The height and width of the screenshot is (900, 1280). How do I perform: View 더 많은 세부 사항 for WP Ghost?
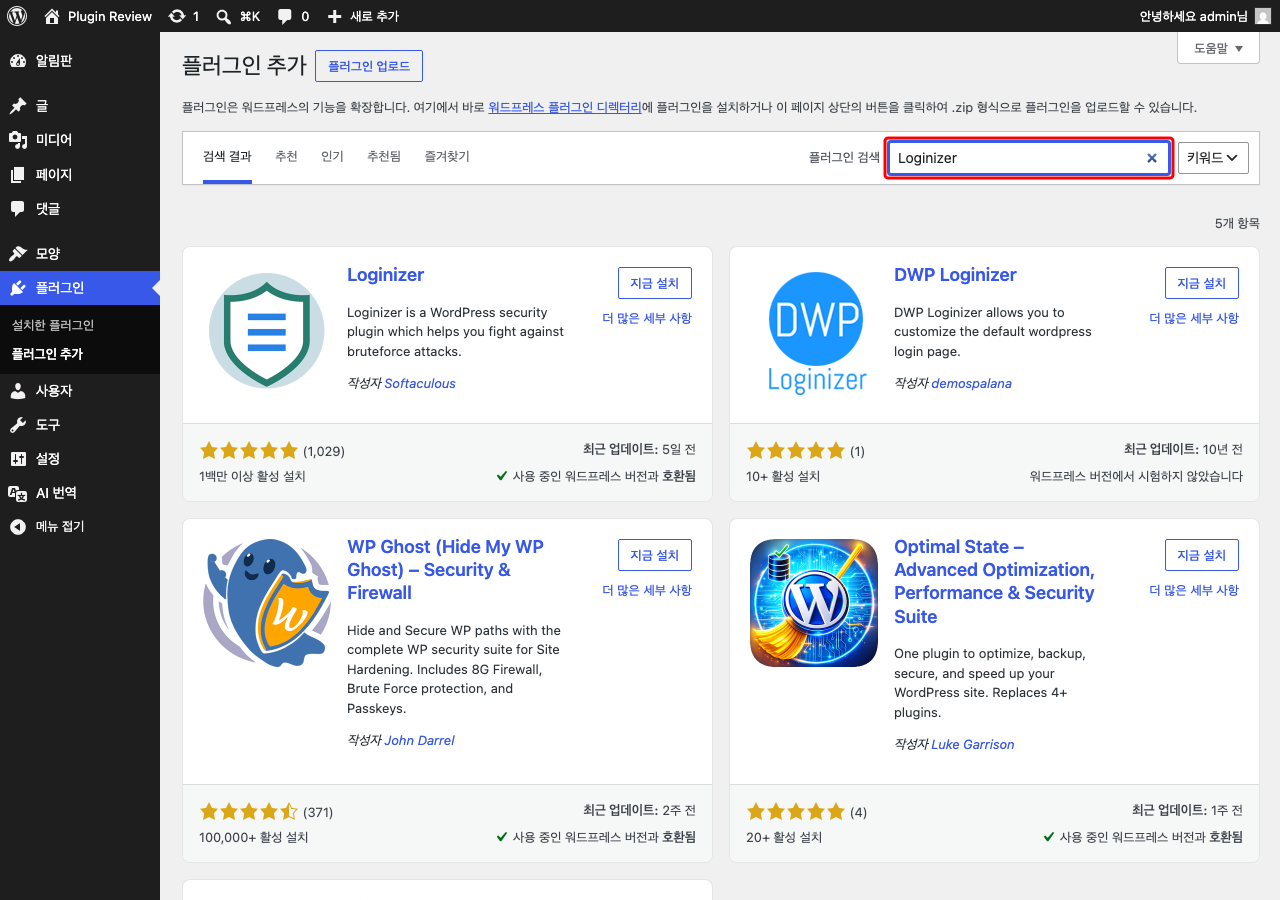pyautogui.click(x=647, y=591)
